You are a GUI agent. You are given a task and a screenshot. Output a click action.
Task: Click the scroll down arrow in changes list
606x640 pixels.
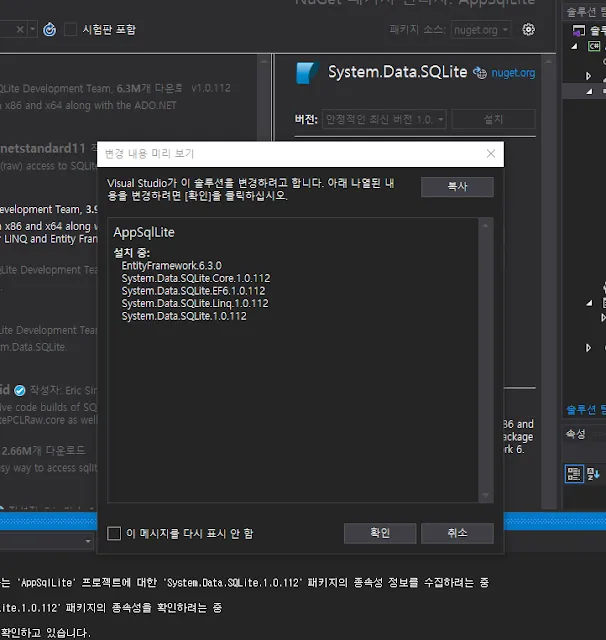[x=485, y=495]
